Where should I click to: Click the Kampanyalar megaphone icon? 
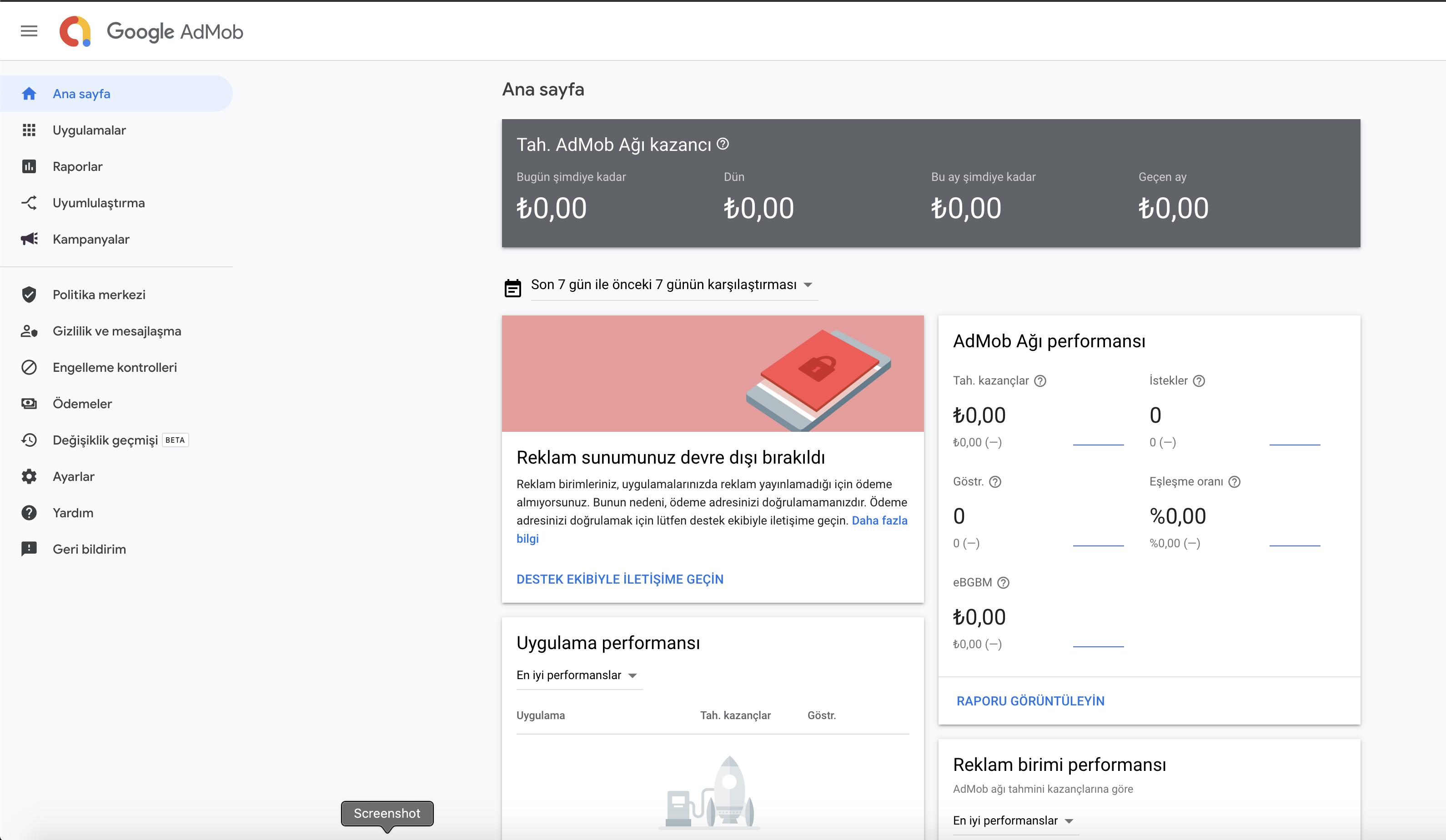pos(29,239)
